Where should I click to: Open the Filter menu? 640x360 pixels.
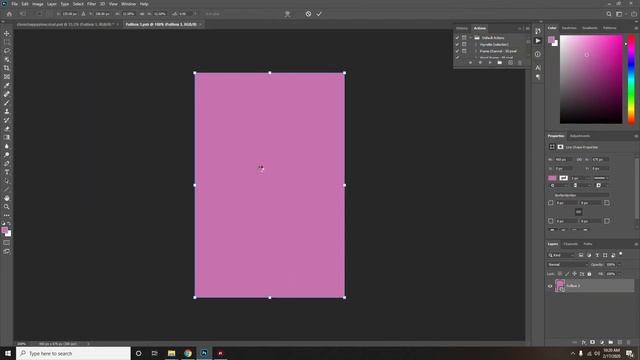(91, 4)
